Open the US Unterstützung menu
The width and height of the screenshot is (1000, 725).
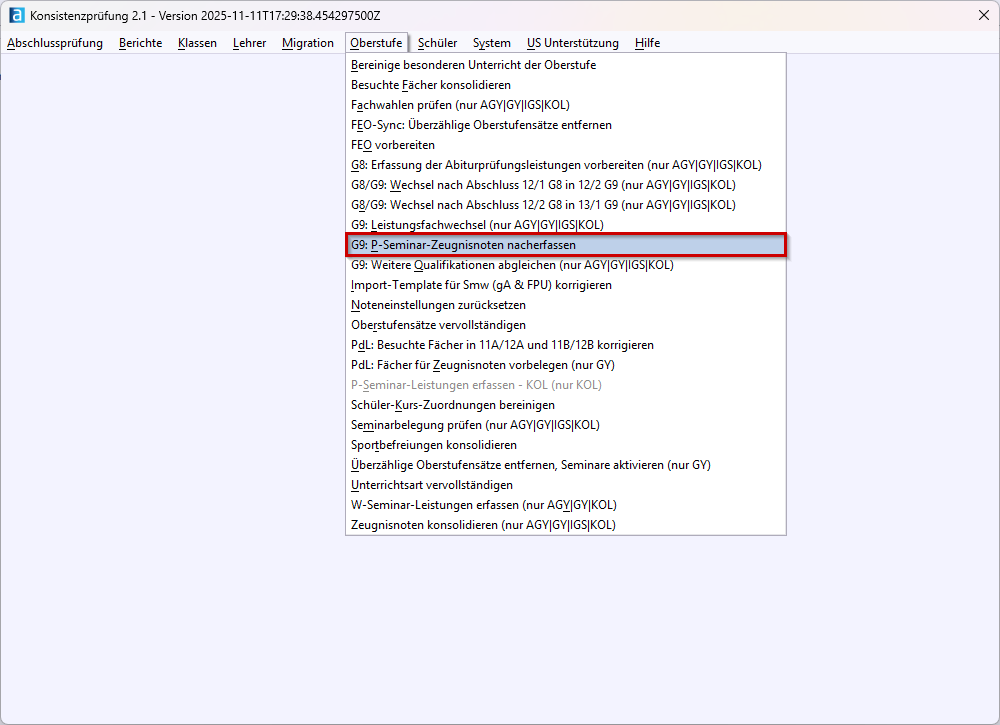[x=572, y=43]
